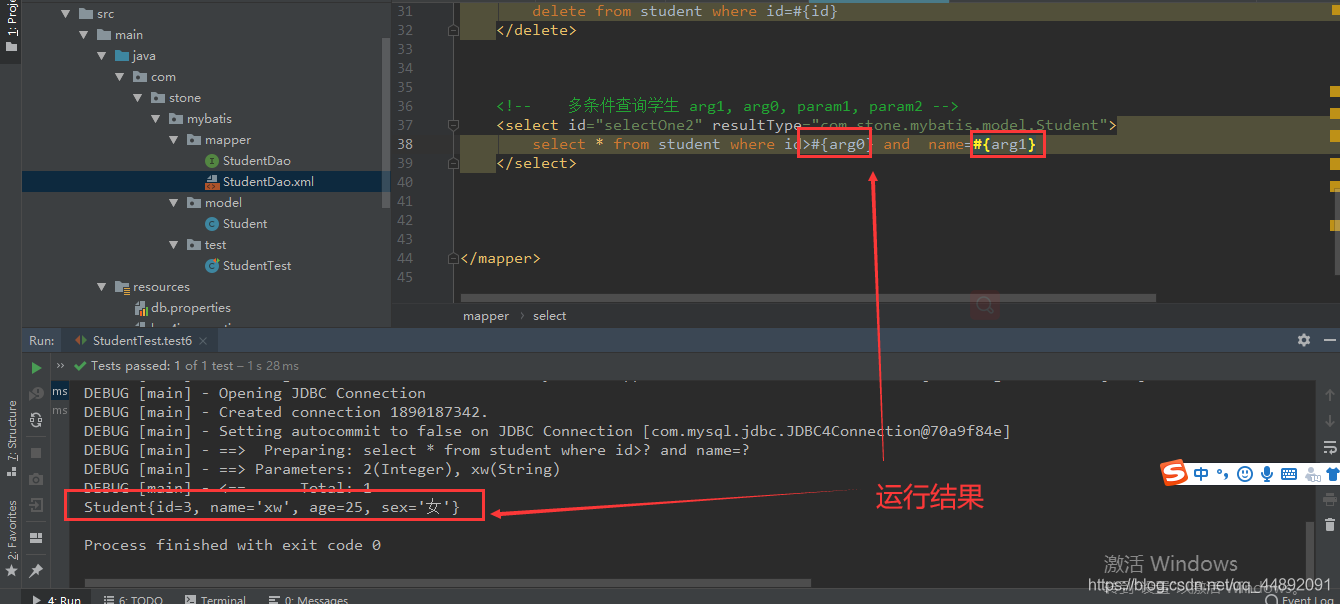Viewport: 1340px width, 604px height.
Task: Rerun the StudentTest.test6 test
Action: point(37,367)
